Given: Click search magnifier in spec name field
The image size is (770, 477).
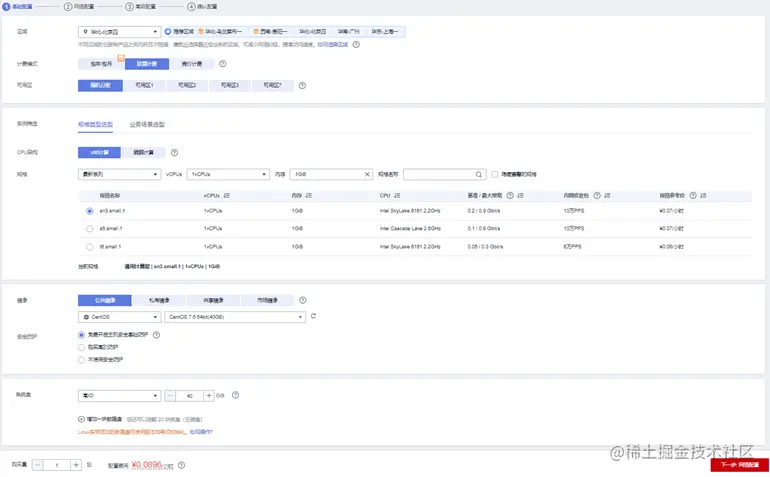Looking at the screenshot, I should pos(478,174).
